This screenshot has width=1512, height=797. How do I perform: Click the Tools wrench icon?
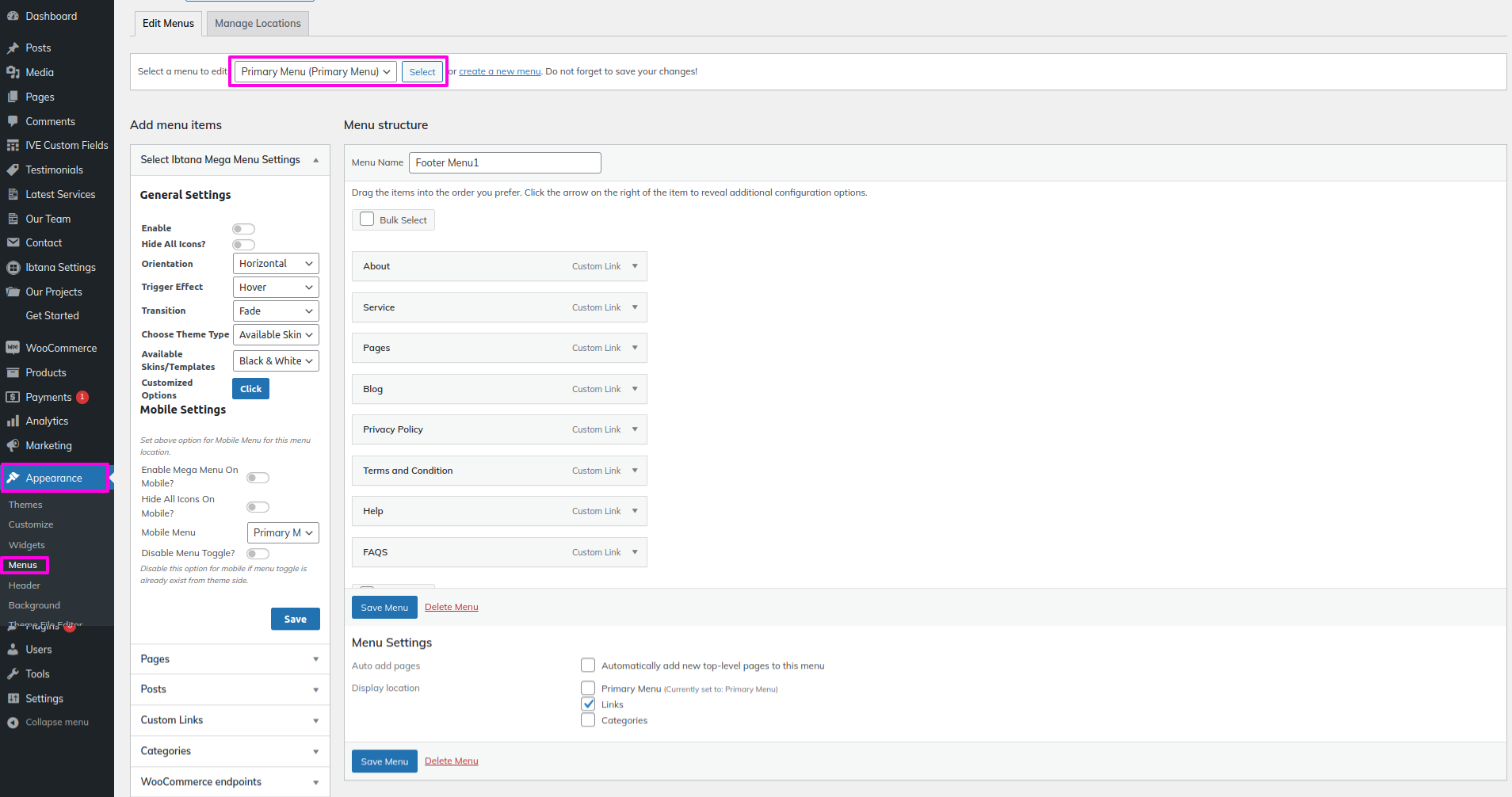click(x=13, y=674)
